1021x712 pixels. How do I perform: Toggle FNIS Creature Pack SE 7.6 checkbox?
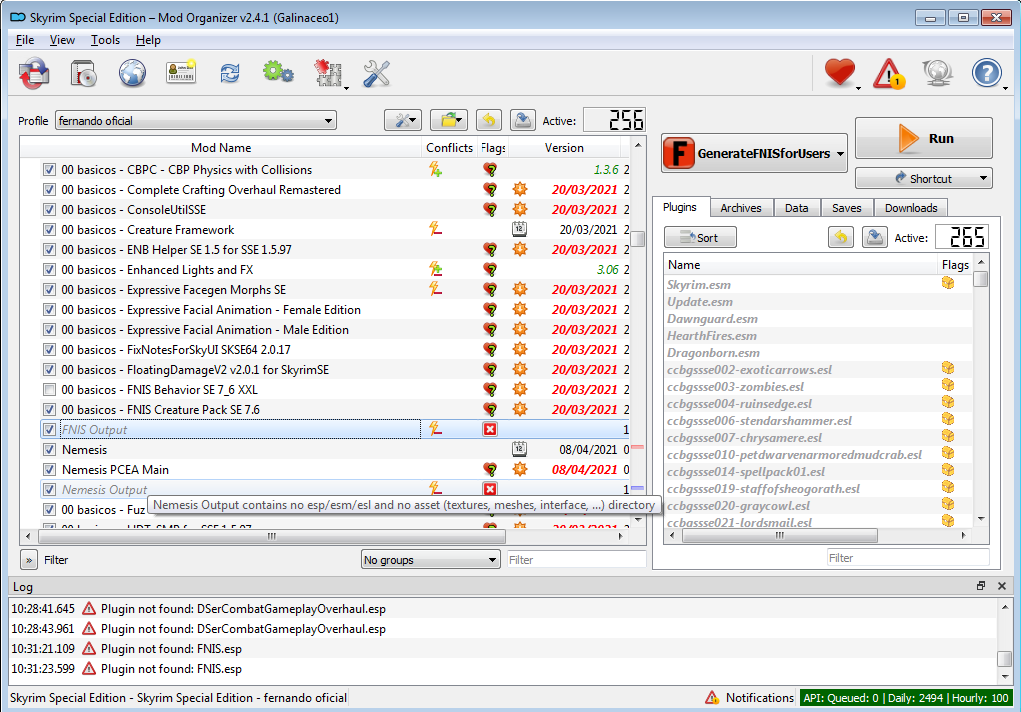pos(49,410)
